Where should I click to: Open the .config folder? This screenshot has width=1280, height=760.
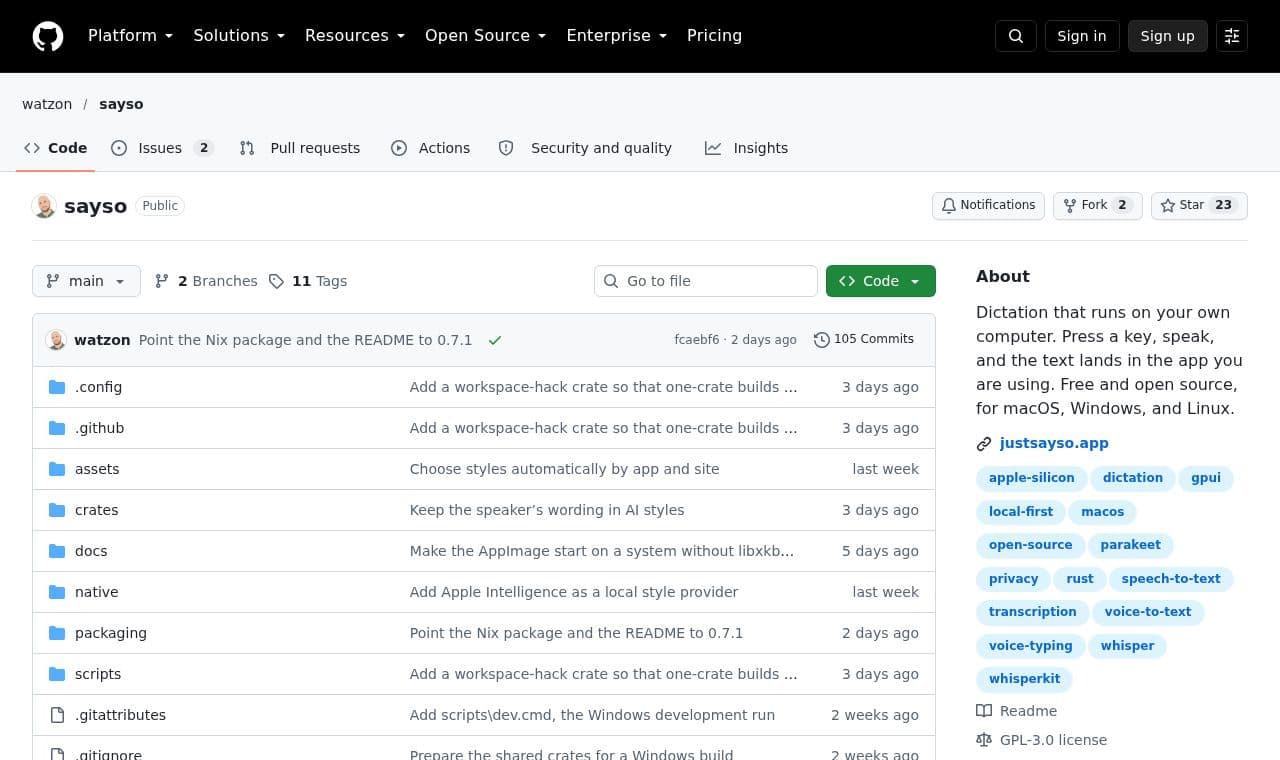[98, 387]
